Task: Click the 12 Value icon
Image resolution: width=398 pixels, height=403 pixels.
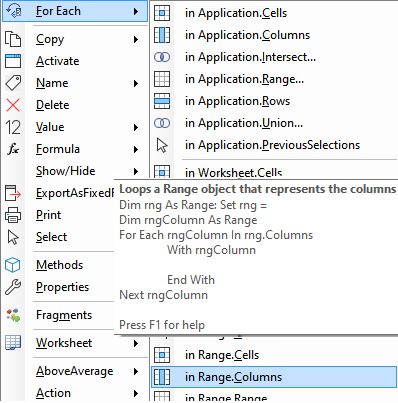Action: click(x=13, y=127)
